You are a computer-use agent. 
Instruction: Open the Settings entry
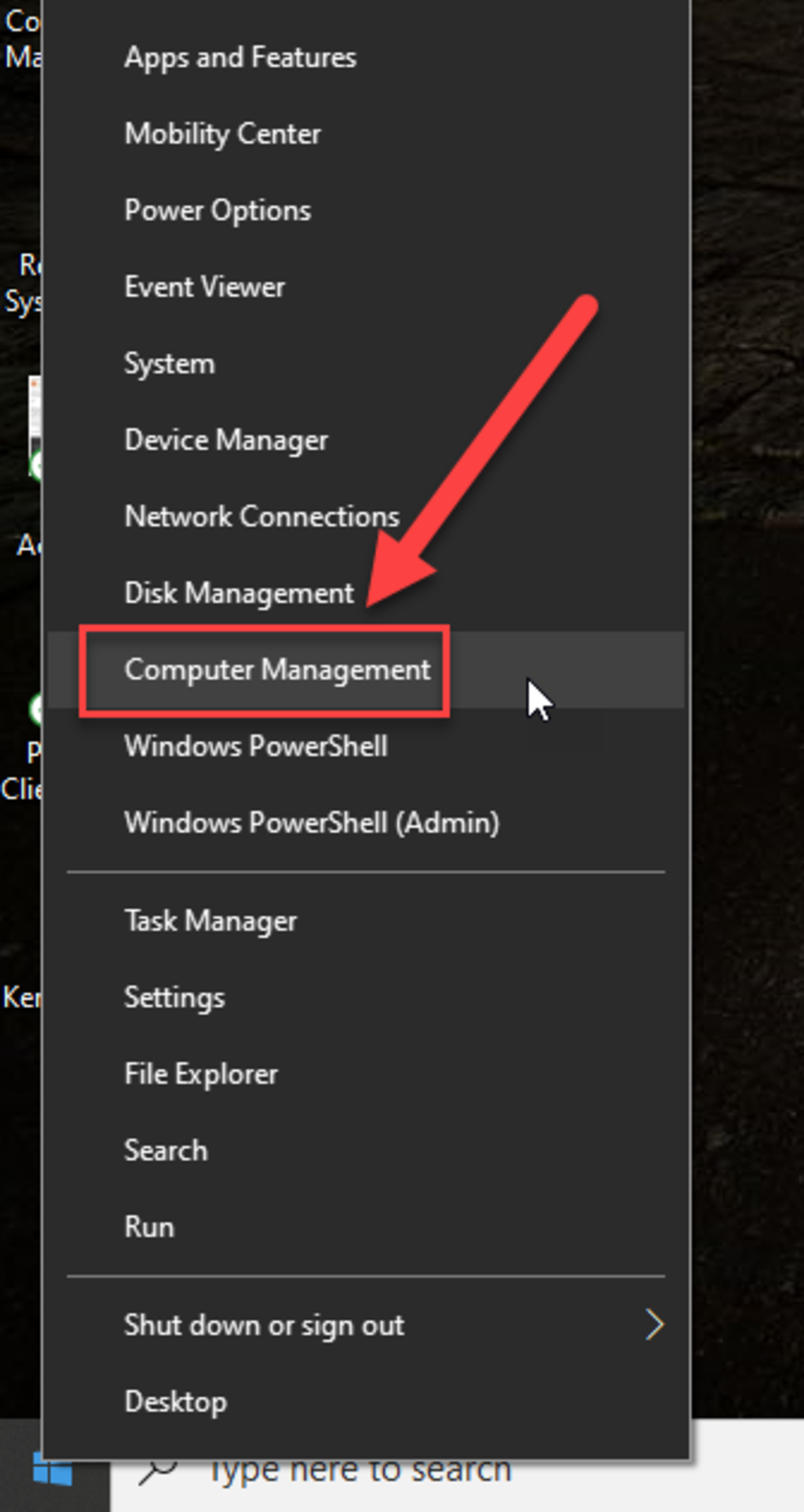(174, 997)
